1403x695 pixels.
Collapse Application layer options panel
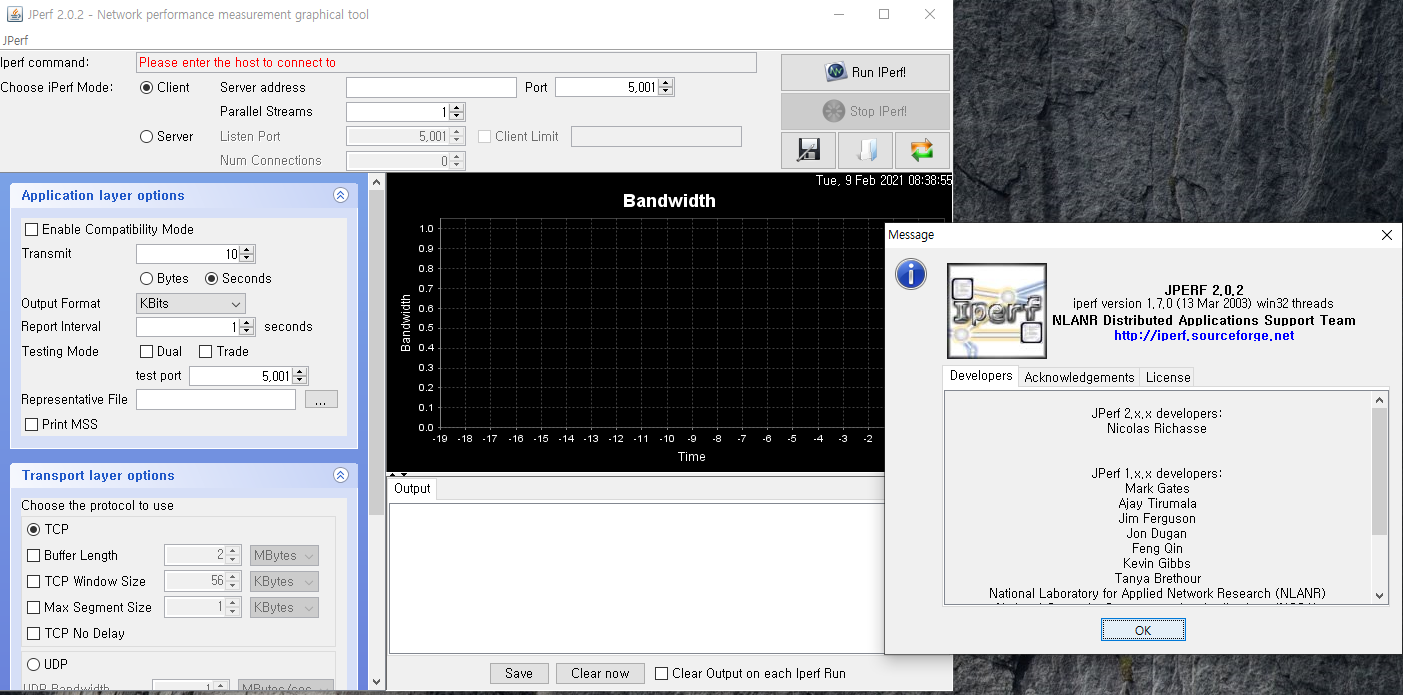click(340, 196)
